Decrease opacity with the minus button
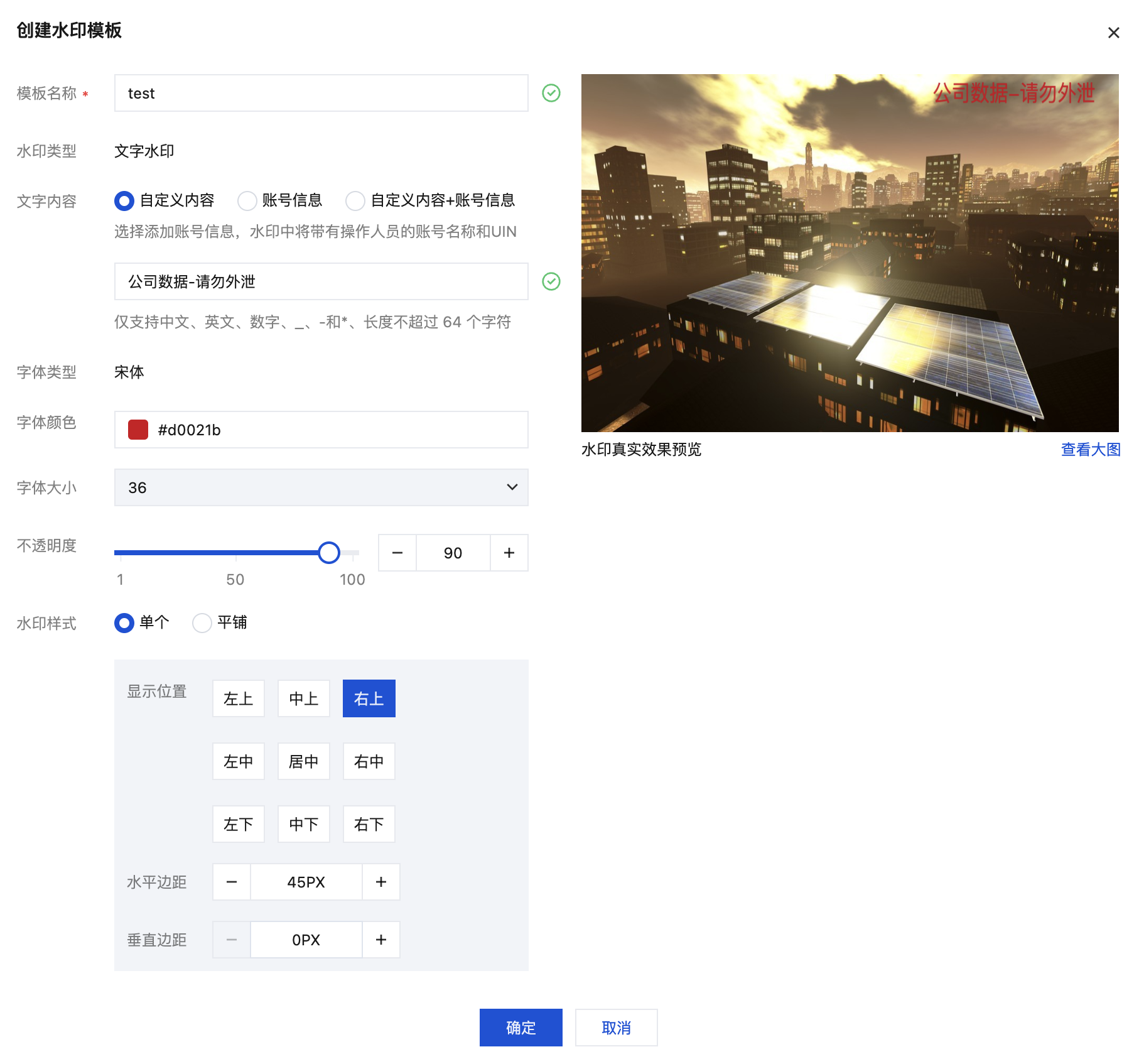The width and height of the screenshot is (1144, 1064). 397,553
